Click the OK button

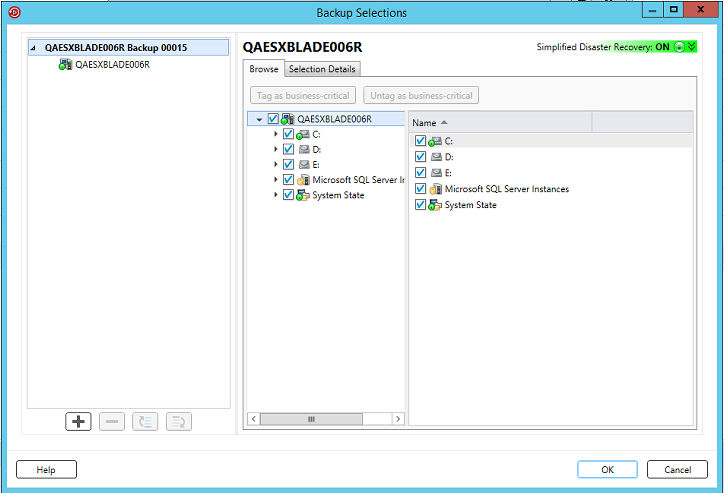[x=607, y=469]
